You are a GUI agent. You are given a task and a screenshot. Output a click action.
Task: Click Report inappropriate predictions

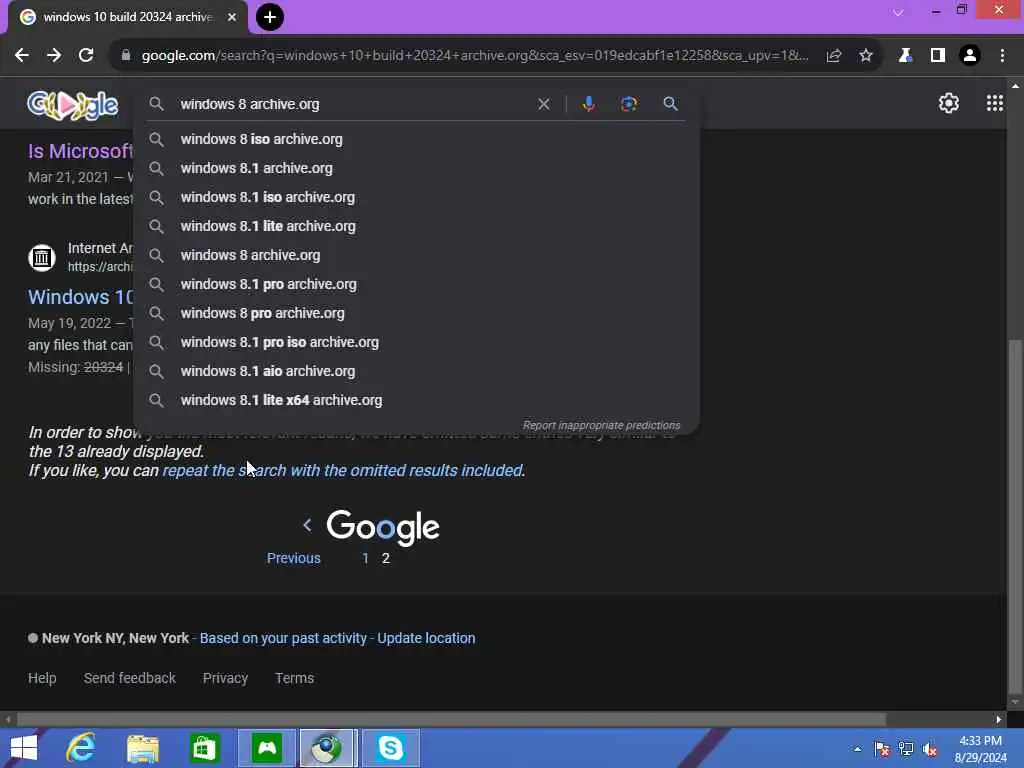click(601, 425)
